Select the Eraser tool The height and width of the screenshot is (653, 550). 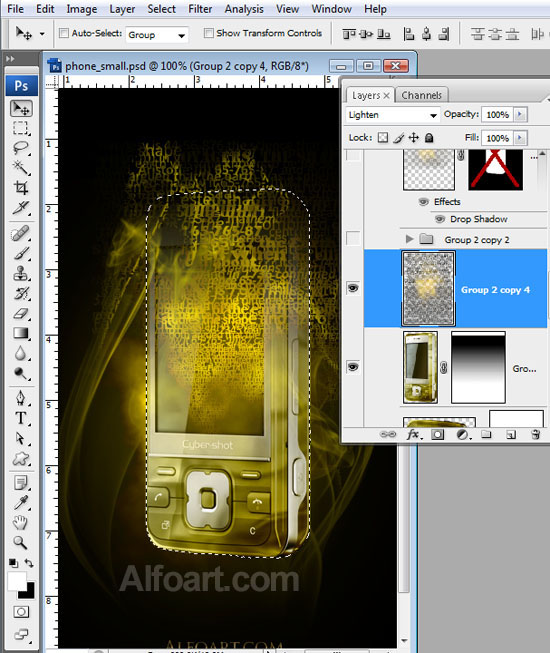[21, 313]
